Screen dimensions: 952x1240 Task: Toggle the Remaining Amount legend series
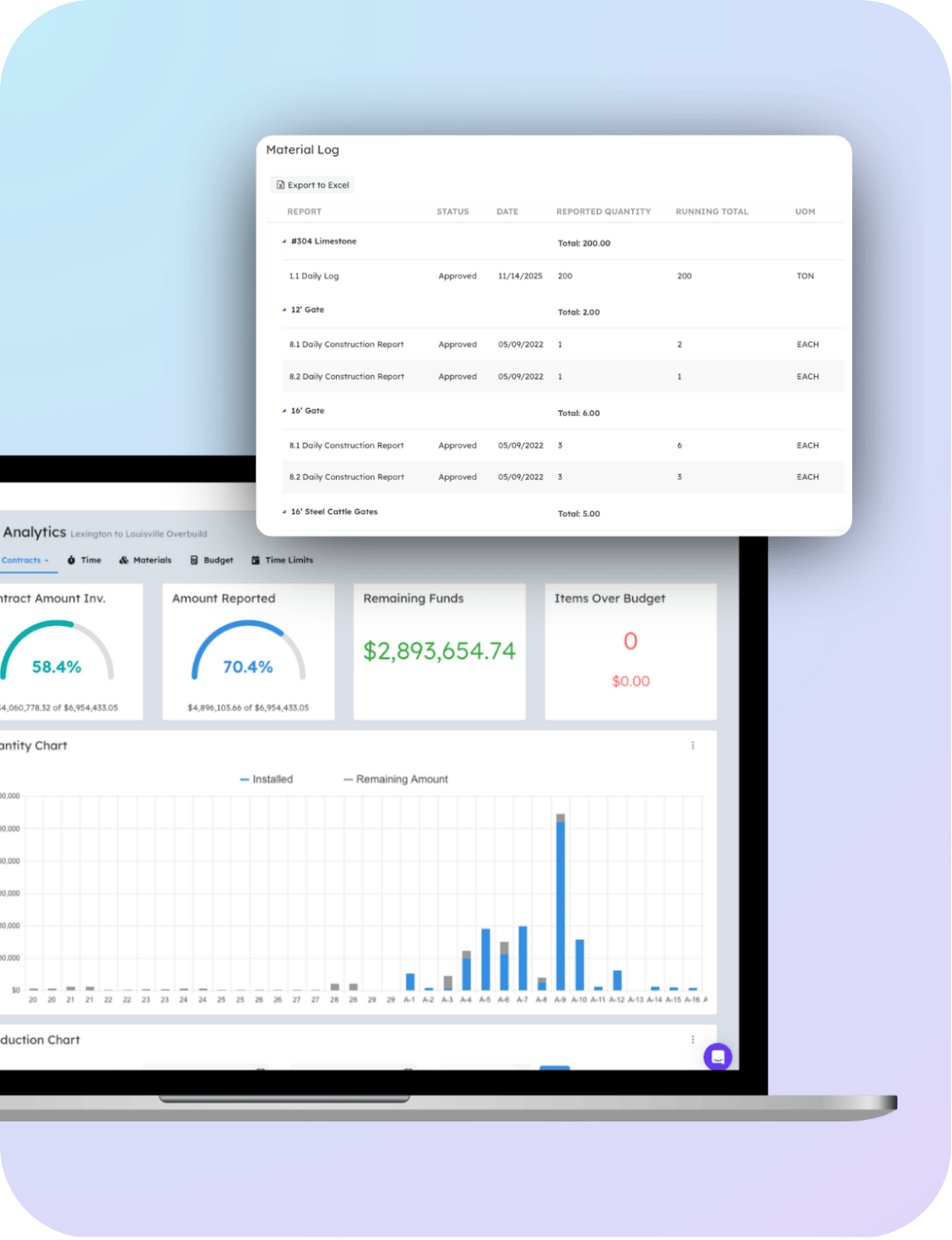[396, 779]
